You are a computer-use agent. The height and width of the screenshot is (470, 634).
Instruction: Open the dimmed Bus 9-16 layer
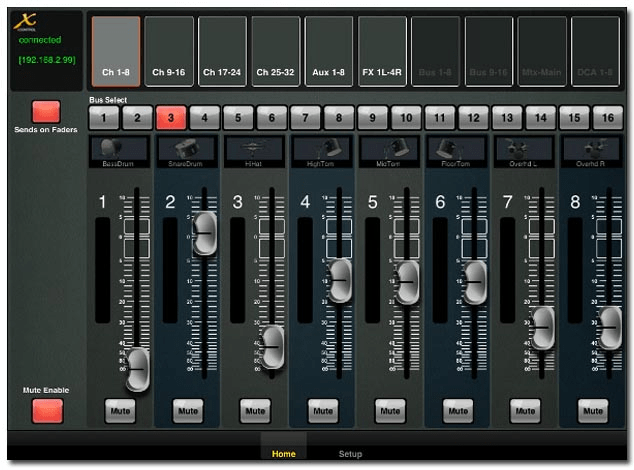point(489,51)
